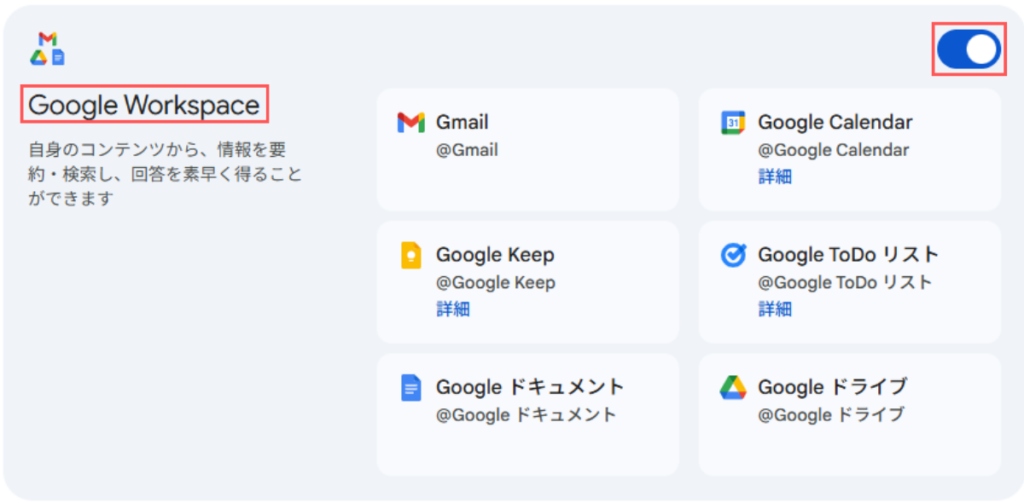
Task: Select the Gmail card title
Action: (462, 123)
